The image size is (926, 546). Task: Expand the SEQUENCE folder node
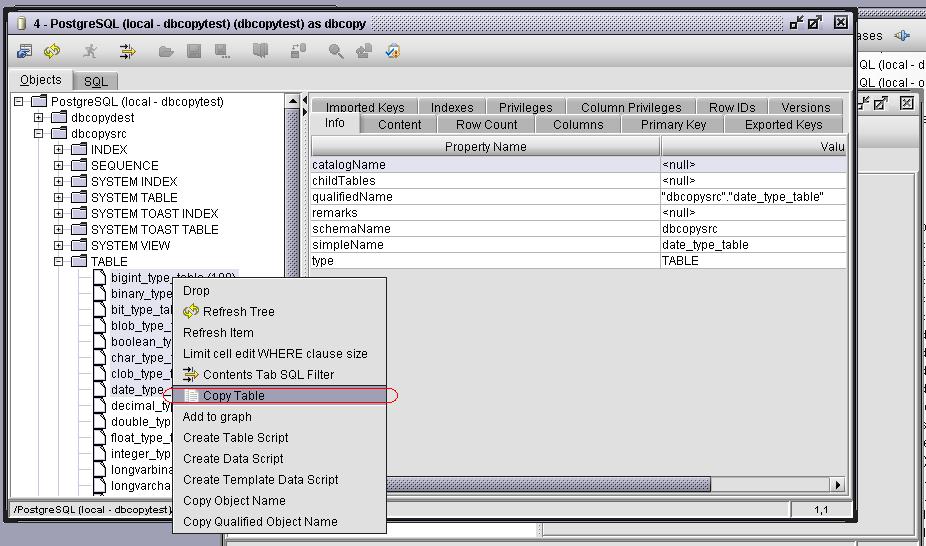coord(59,166)
